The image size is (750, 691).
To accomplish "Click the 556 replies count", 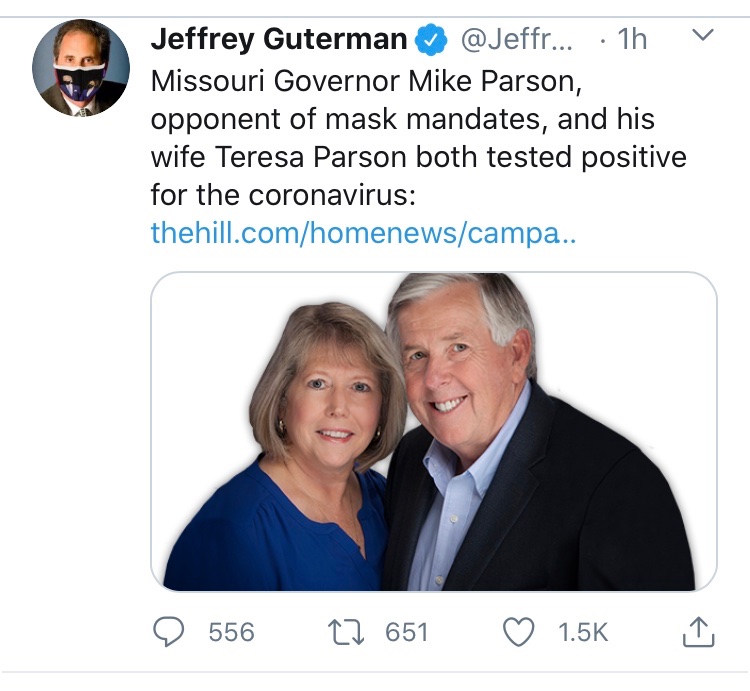I will 231,632.
